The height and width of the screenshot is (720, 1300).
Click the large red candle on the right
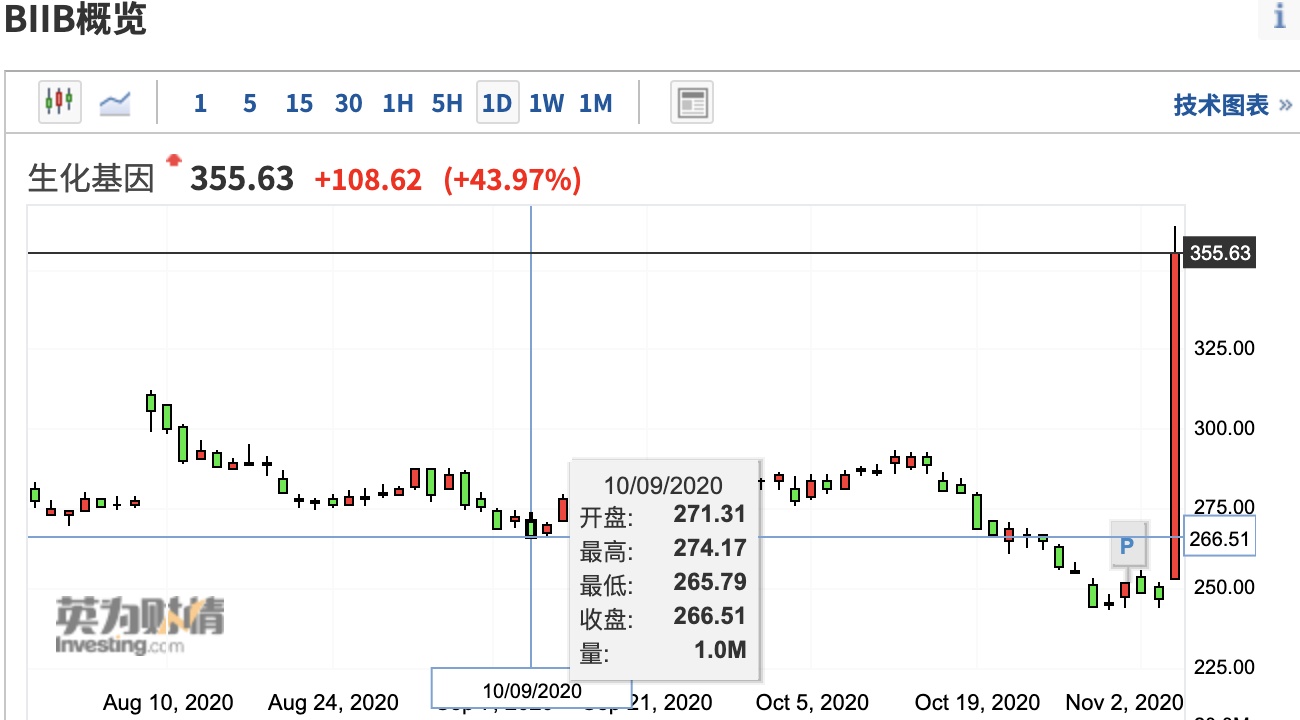coord(1175,416)
